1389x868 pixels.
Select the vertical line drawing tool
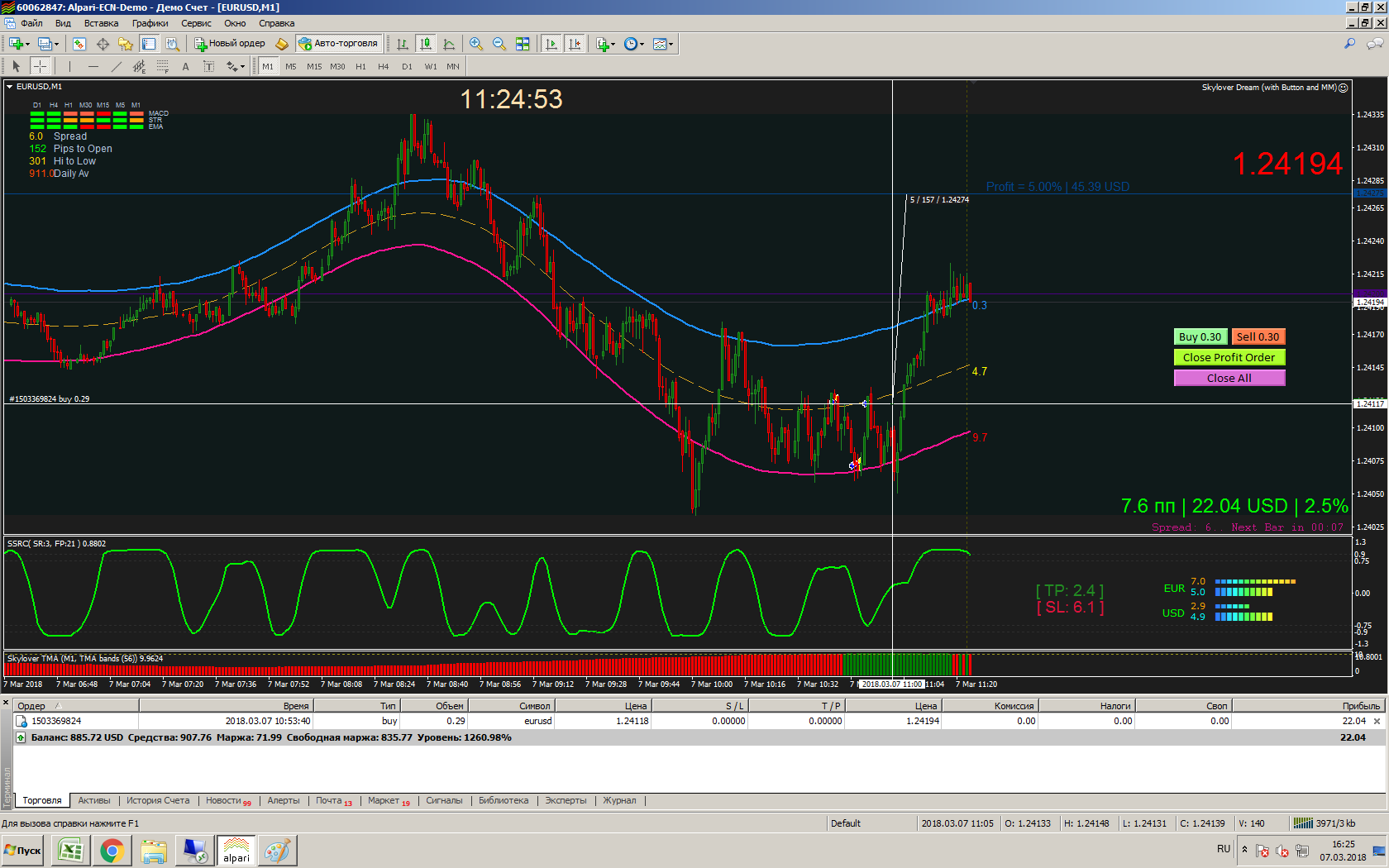69,66
